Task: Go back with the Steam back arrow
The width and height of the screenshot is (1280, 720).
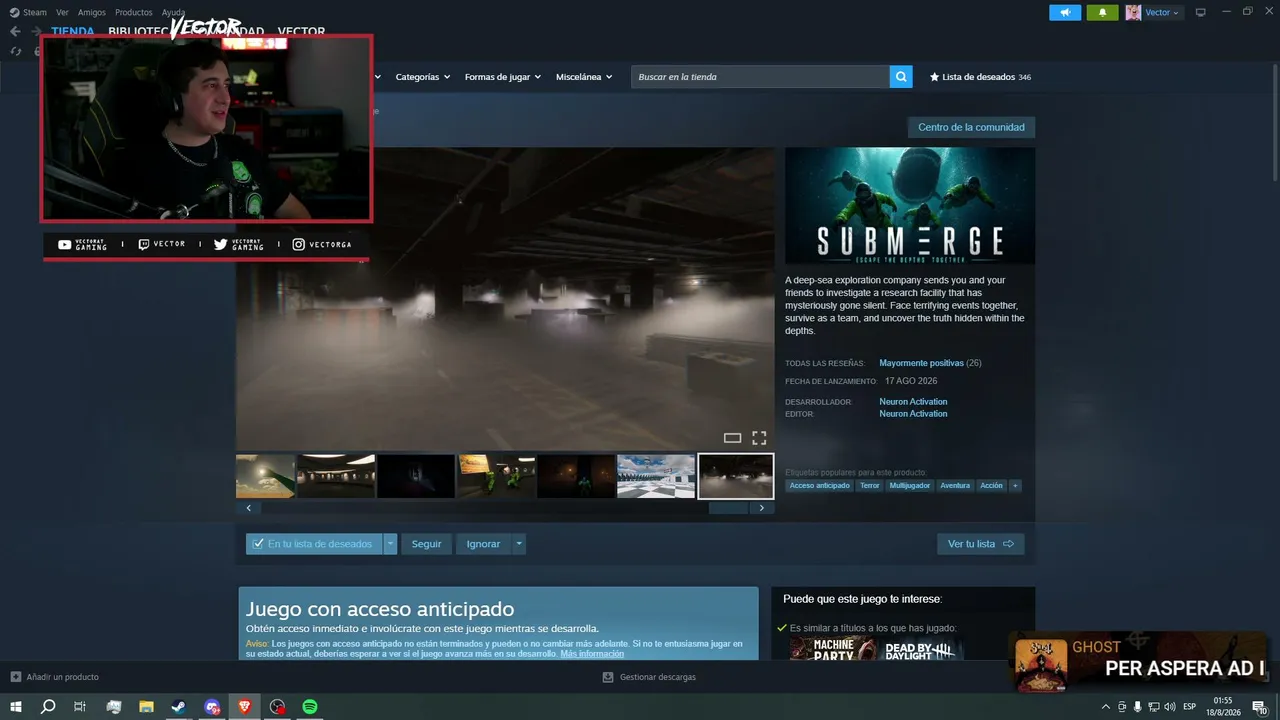Action: click(x=15, y=31)
